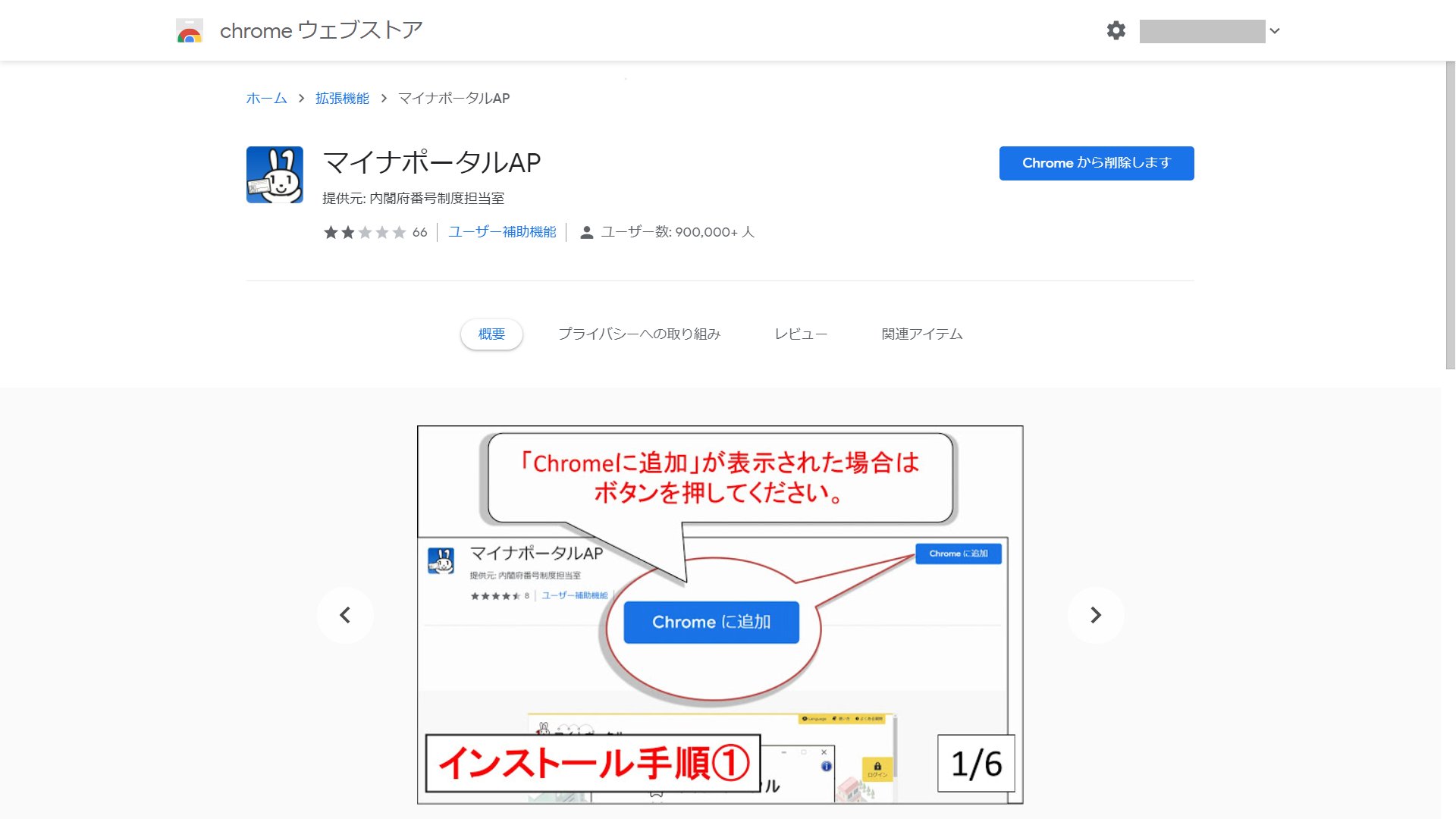Open the 拡張機能 breadcrumb link
The image size is (1456, 819).
tap(342, 98)
